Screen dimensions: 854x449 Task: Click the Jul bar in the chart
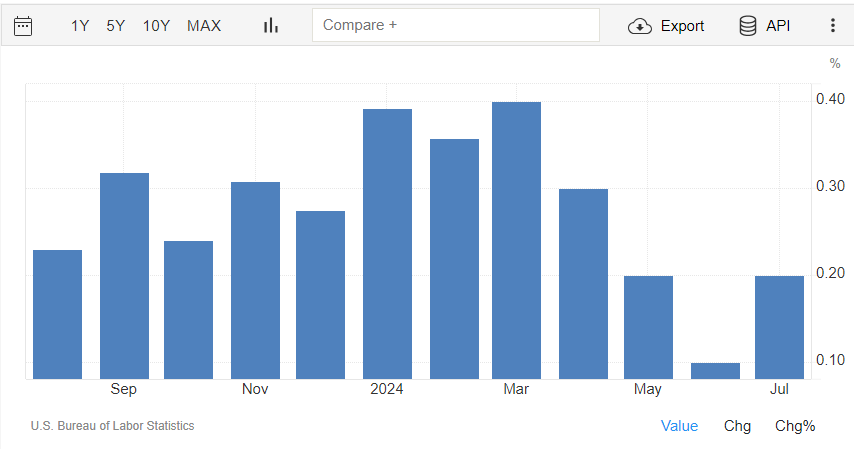click(779, 327)
